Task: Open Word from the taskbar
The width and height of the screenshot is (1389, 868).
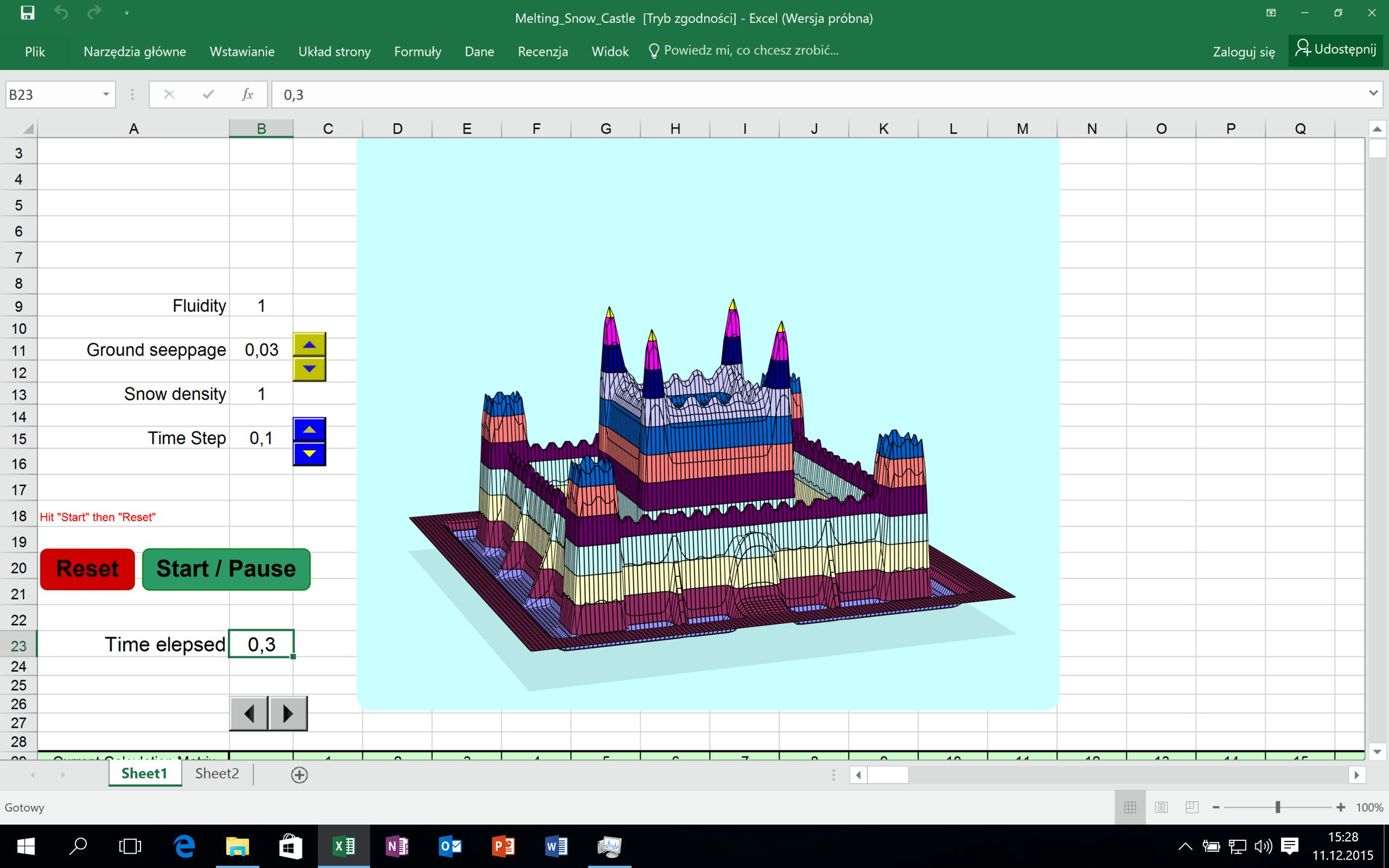Action: (x=556, y=846)
